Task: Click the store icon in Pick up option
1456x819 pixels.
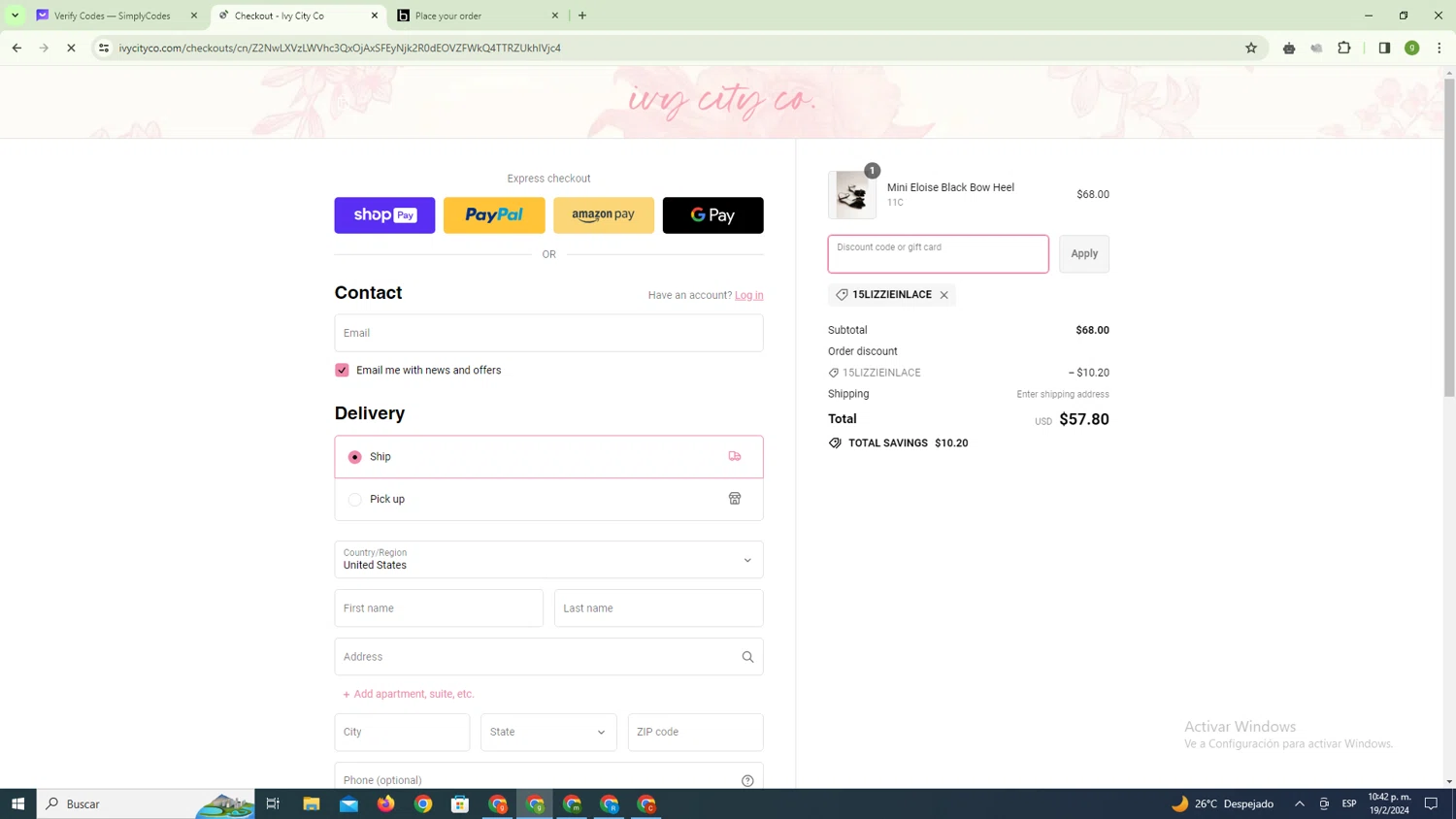Action: 735,499
